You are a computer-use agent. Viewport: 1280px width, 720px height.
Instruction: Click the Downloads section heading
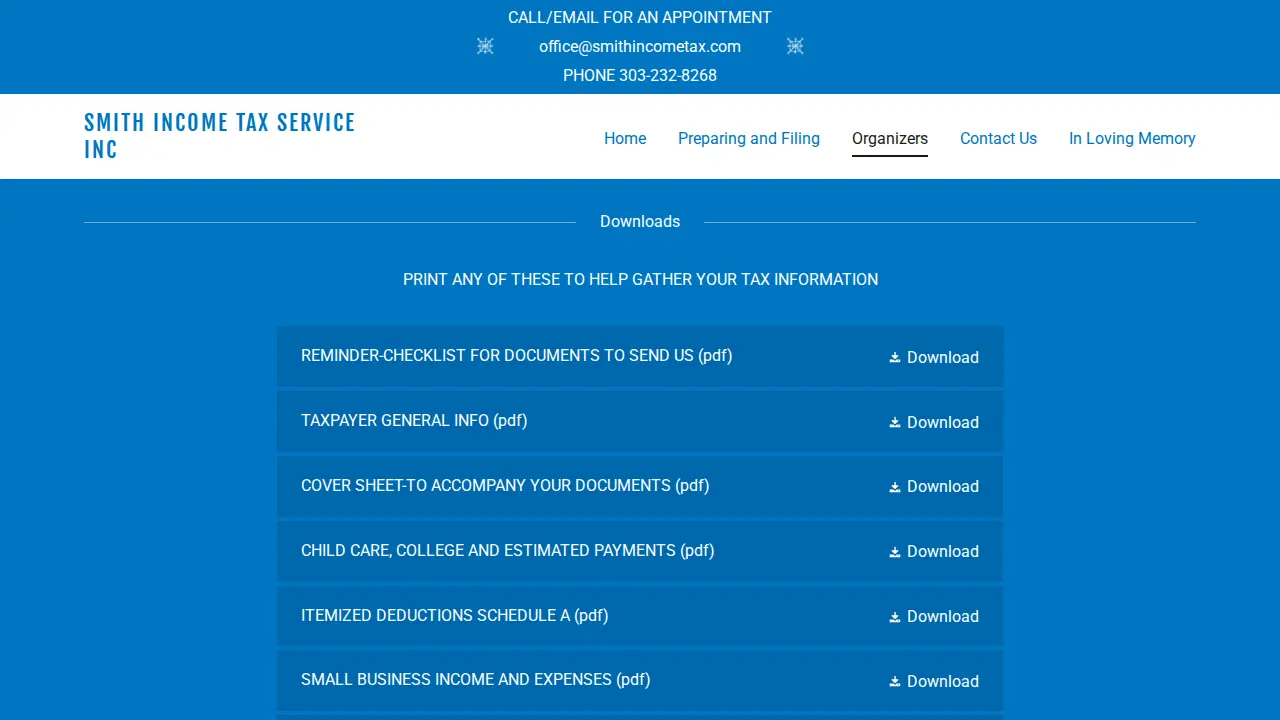point(640,222)
